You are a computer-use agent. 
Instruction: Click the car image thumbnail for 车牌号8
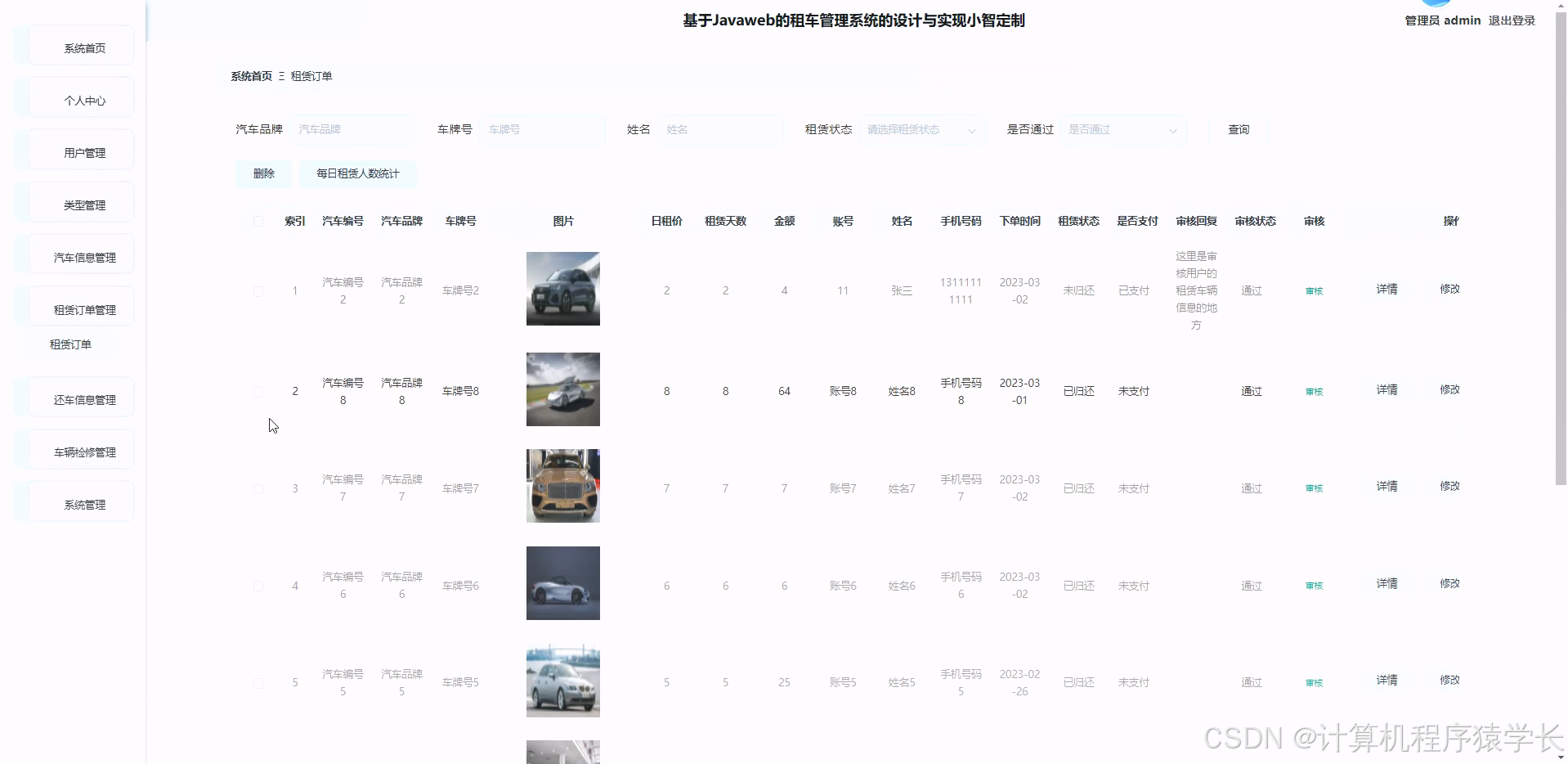tap(562, 389)
